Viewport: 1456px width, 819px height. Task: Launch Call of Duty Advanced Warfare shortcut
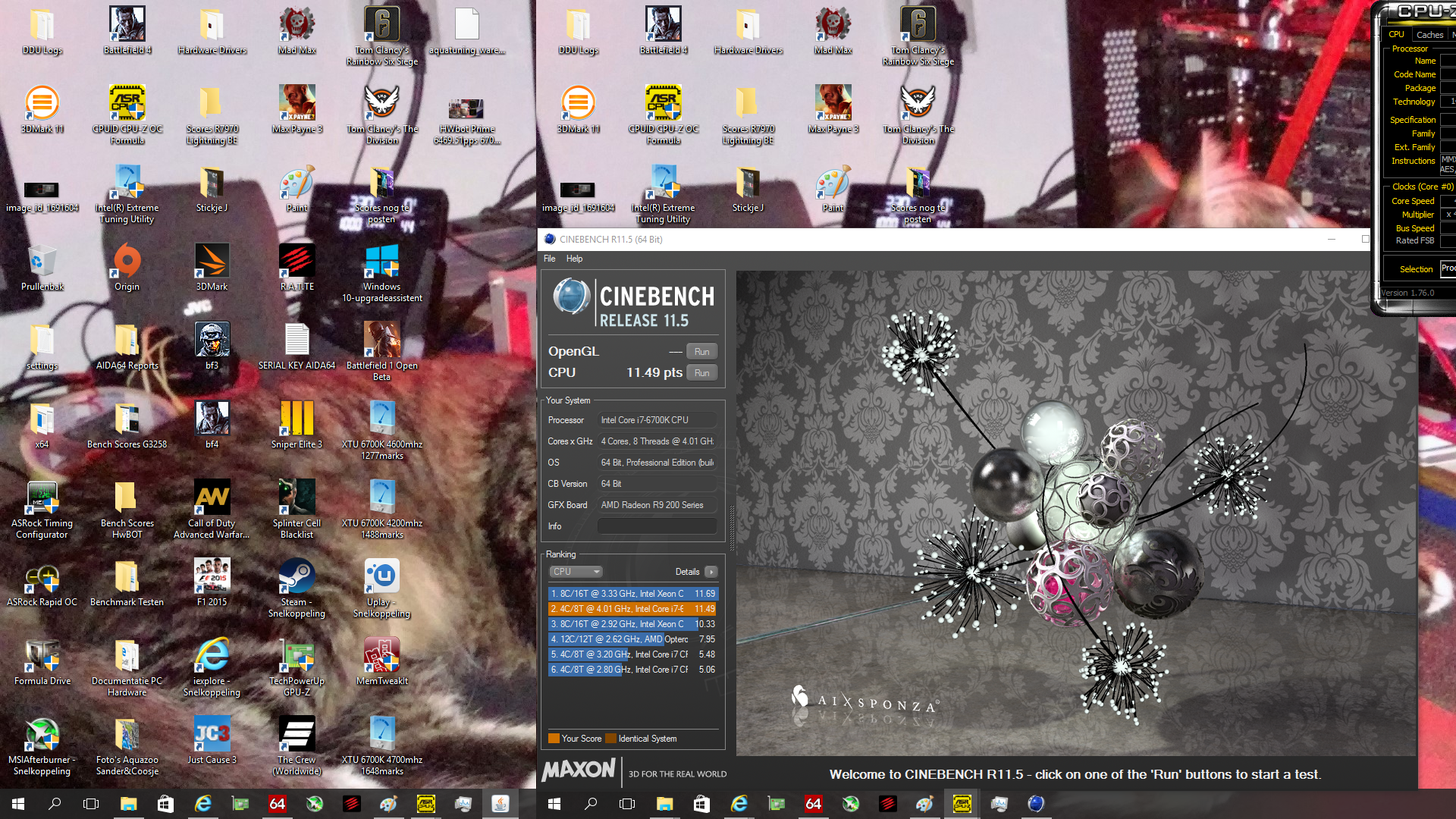tap(212, 510)
